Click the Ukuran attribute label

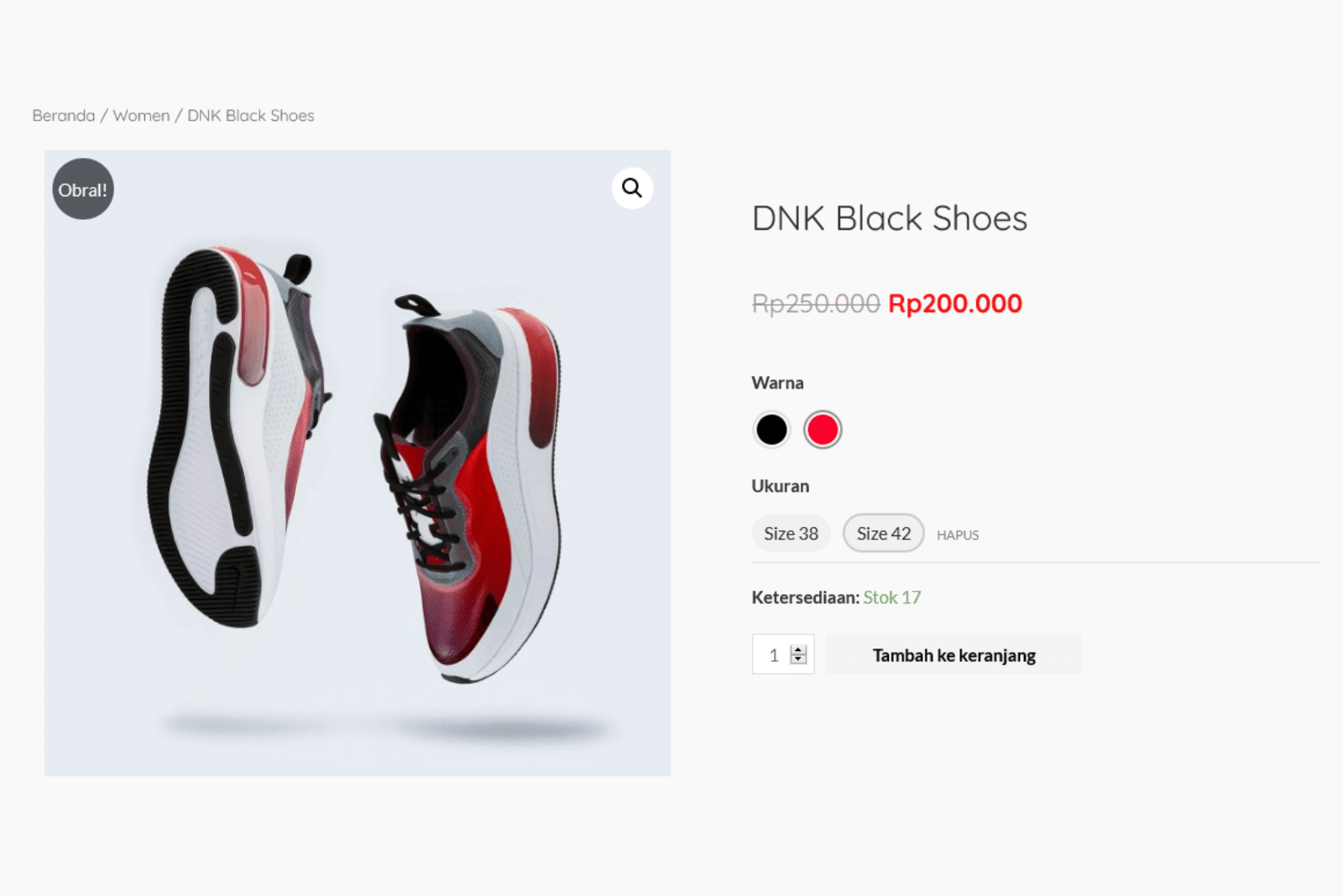point(780,487)
